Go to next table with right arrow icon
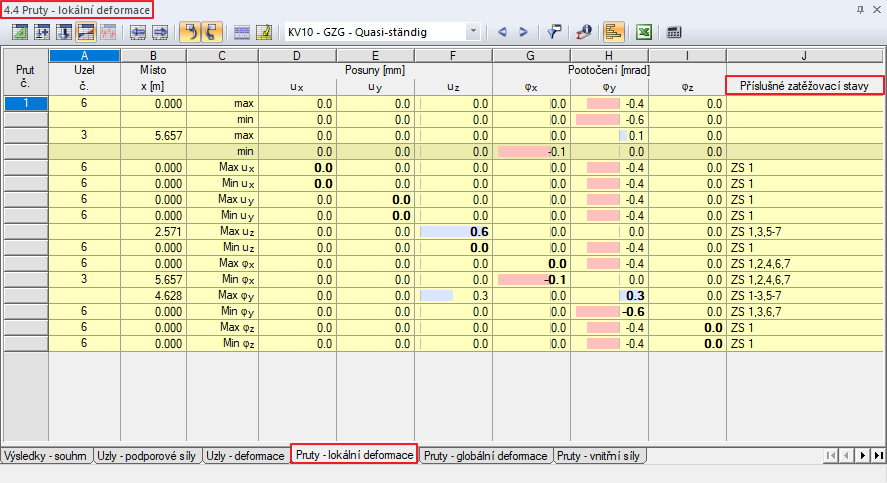This screenshot has width=887, height=483. (x=160, y=32)
